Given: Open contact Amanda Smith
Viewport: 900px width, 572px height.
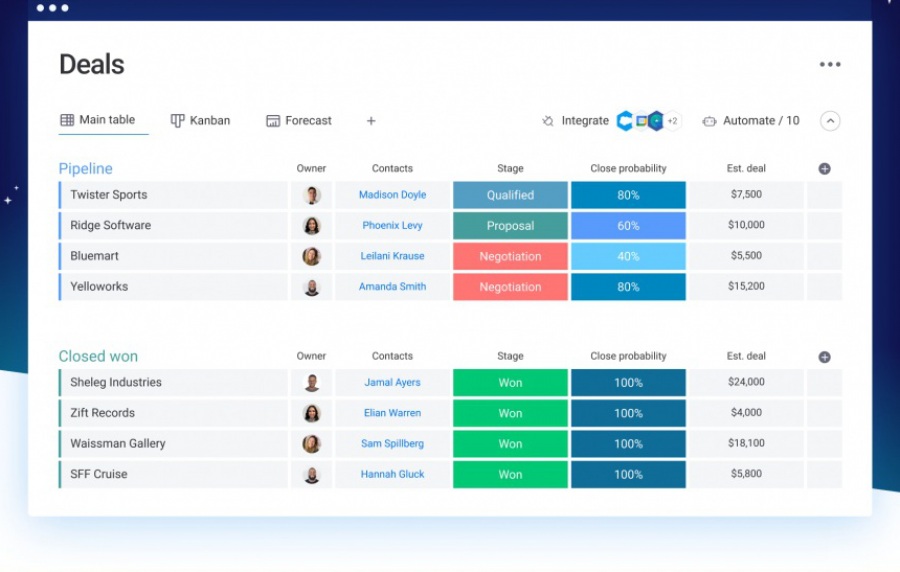Looking at the screenshot, I should click(x=393, y=286).
